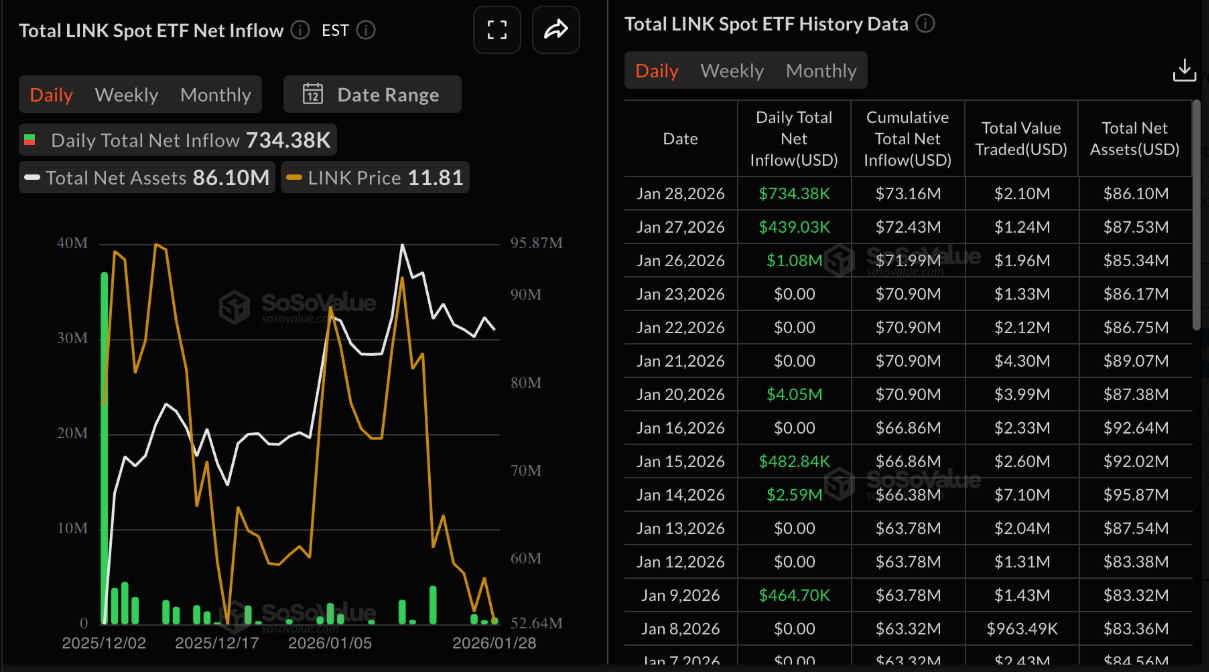The width and height of the screenshot is (1209, 672).
Task: Download history data using the download icon
Action: pos(1184,70)
